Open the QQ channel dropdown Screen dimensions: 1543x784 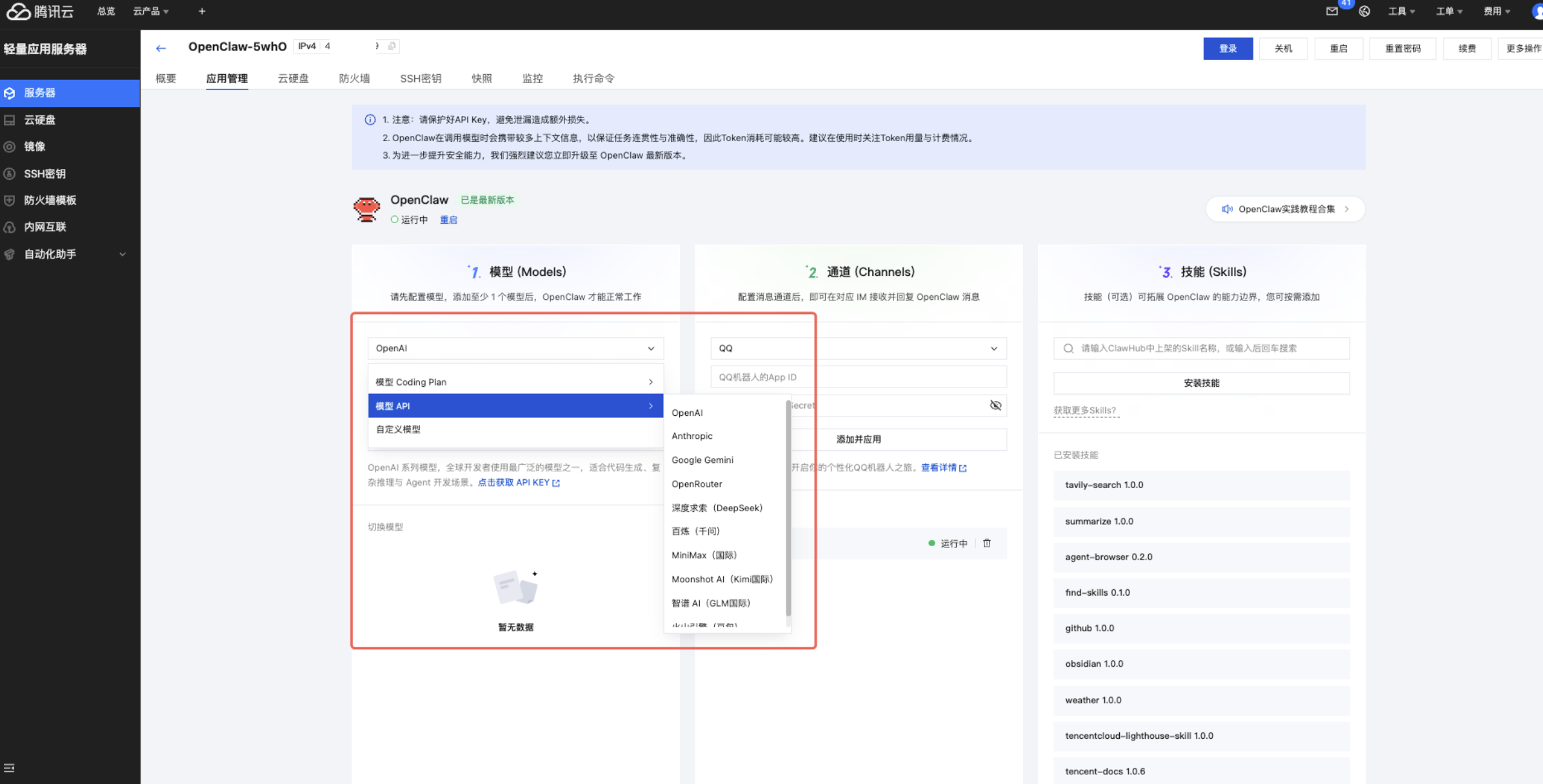point(858,348)
